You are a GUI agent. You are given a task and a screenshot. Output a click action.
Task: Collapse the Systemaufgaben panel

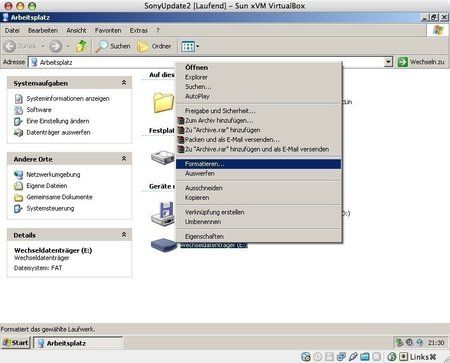[x=124, y=83]
